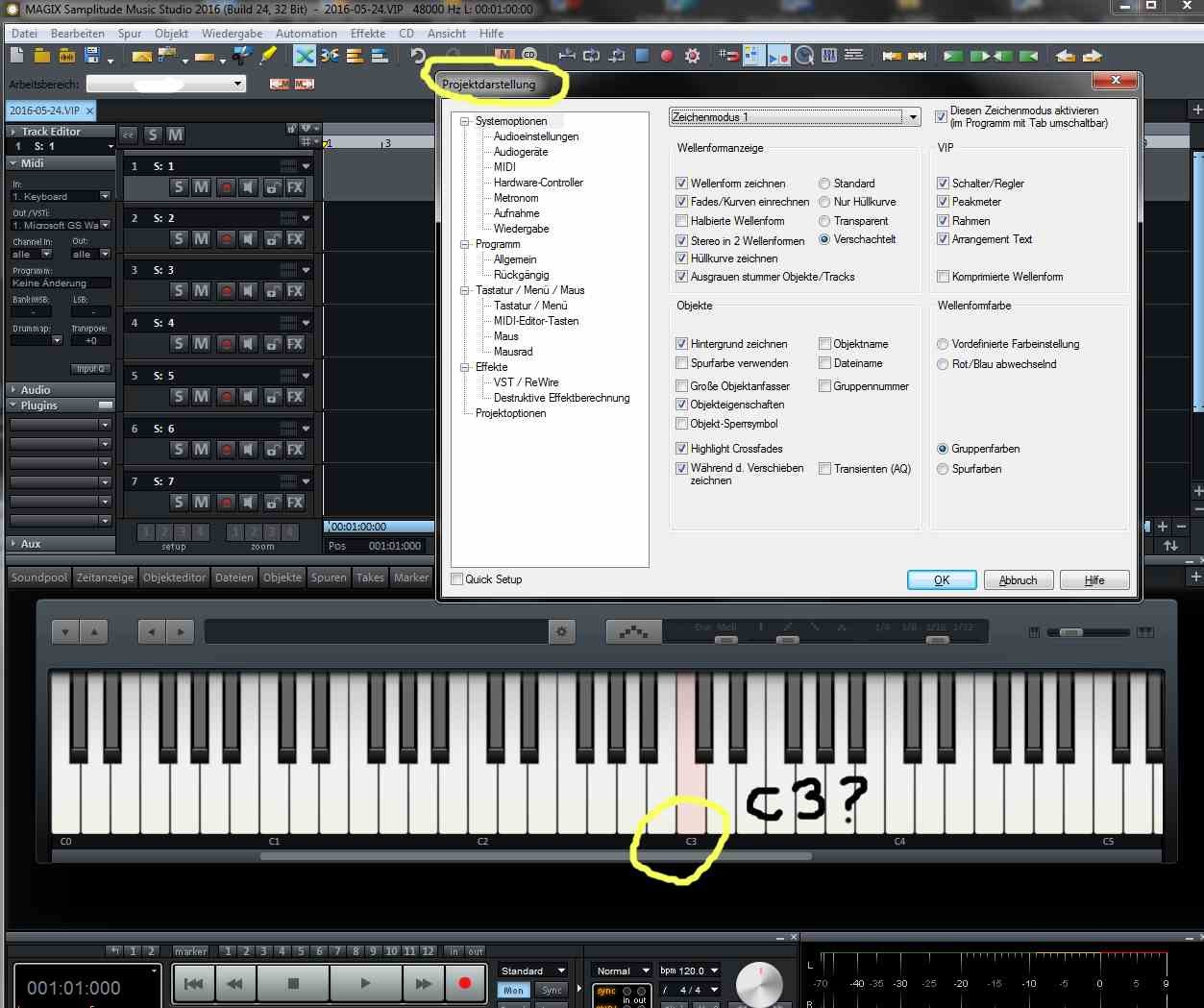This screenshot has width=1204, height=1008.
Task: Start playback in the transport bar
Action: (x=365, y=983)
